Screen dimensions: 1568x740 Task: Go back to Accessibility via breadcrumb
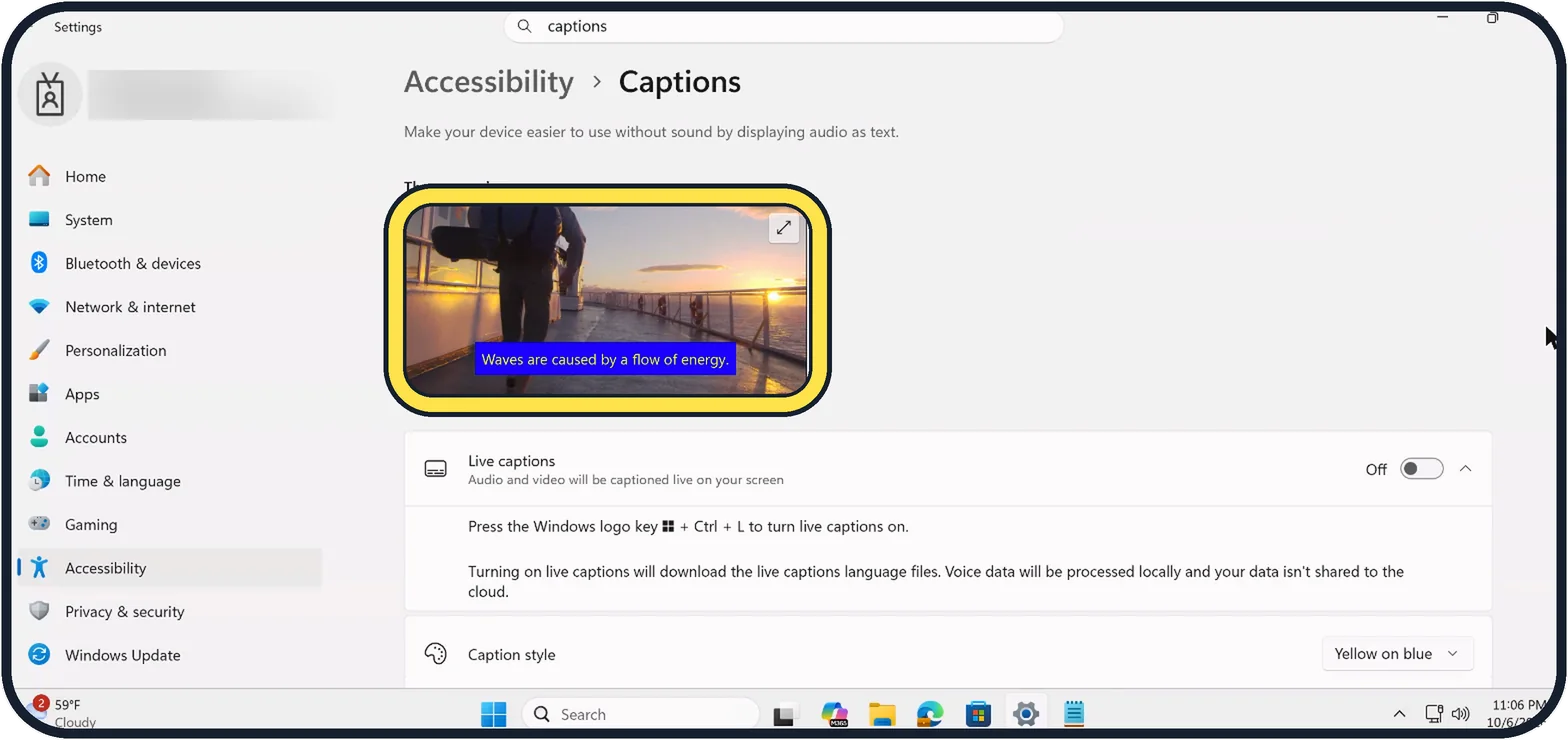(x=489, y=82)
